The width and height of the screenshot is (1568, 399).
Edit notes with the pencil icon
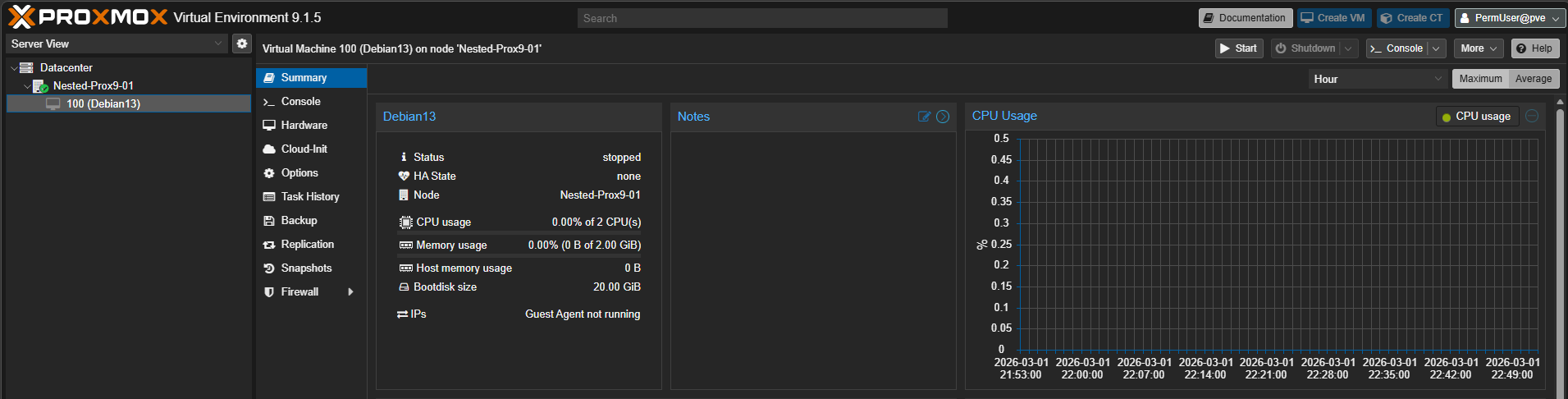(x=924, y=117)
